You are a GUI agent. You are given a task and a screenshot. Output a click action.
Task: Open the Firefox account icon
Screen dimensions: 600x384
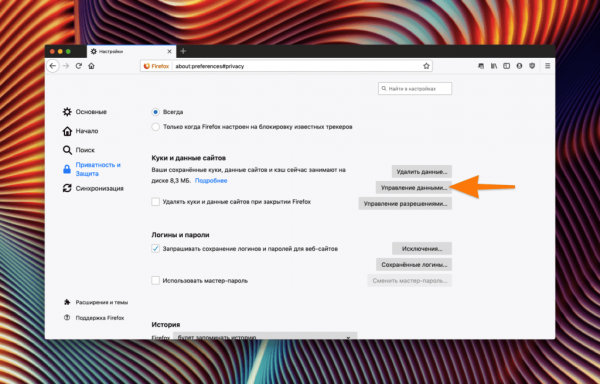click(x=519, y=66)
